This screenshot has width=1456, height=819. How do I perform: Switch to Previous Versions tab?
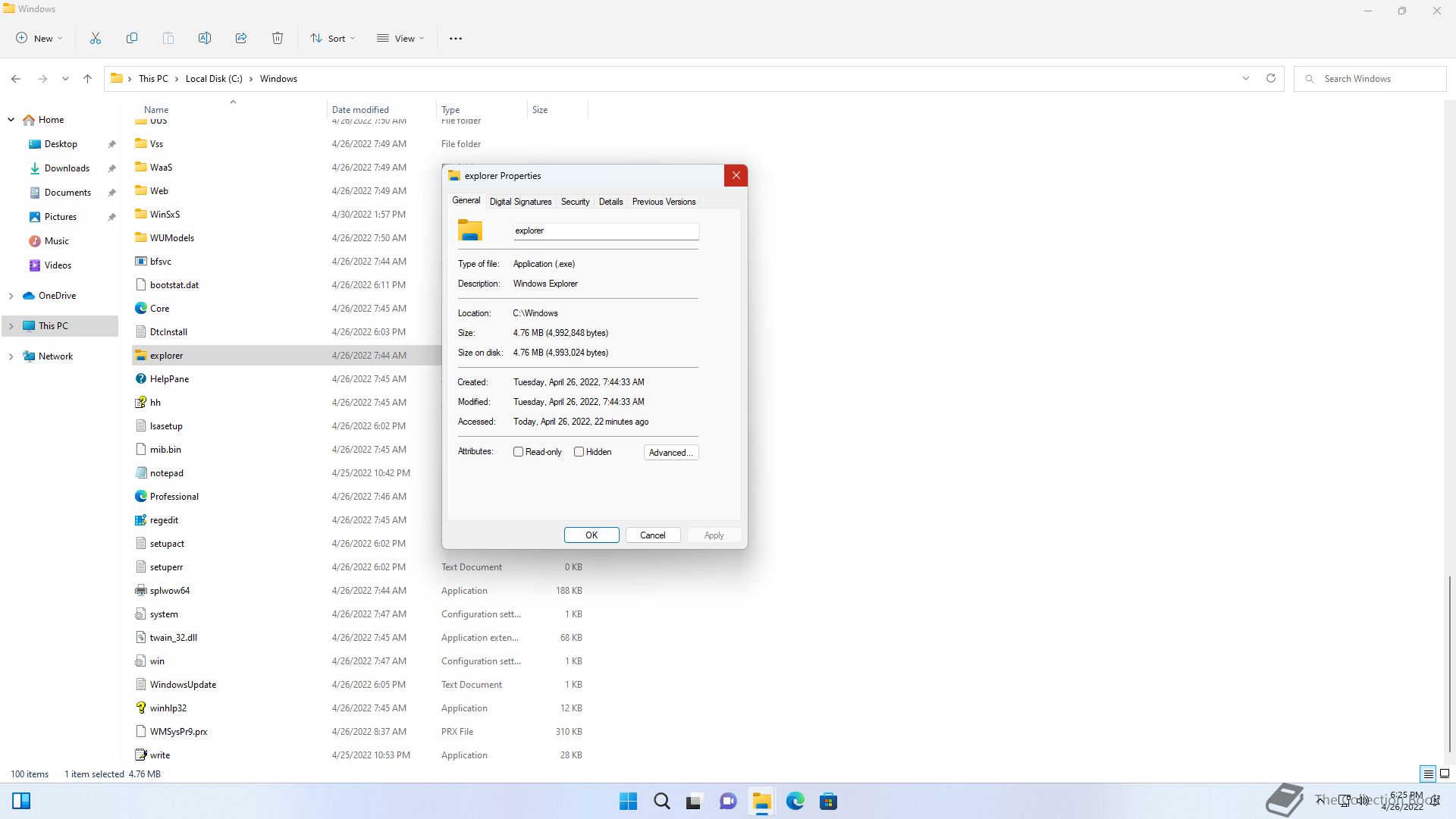[x=664, y=202]
